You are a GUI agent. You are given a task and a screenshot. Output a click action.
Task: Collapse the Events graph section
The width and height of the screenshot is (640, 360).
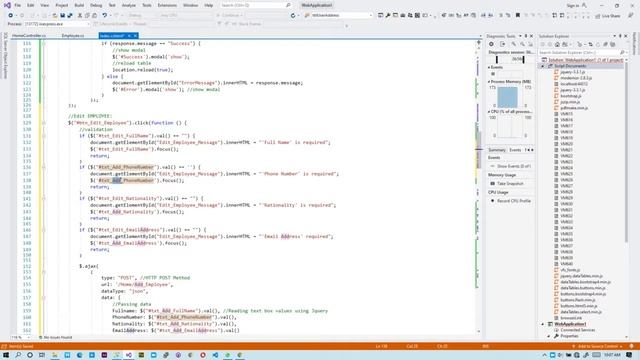(489, 67)
